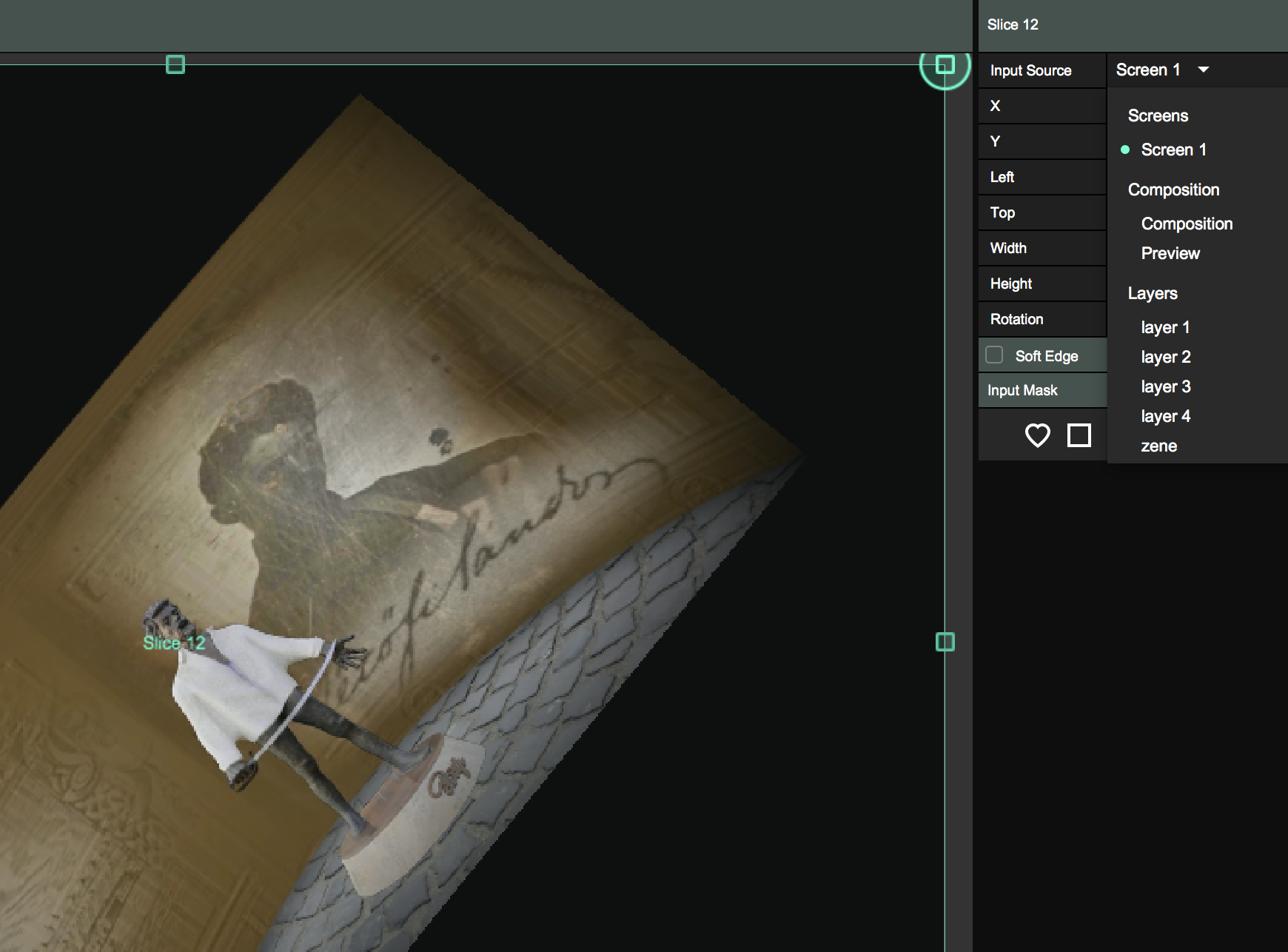Image resolution: width=1288 pixels, height=952 pixels.
Task: Enable the Soft Edge checkbox
Action: tap(994, 355)
